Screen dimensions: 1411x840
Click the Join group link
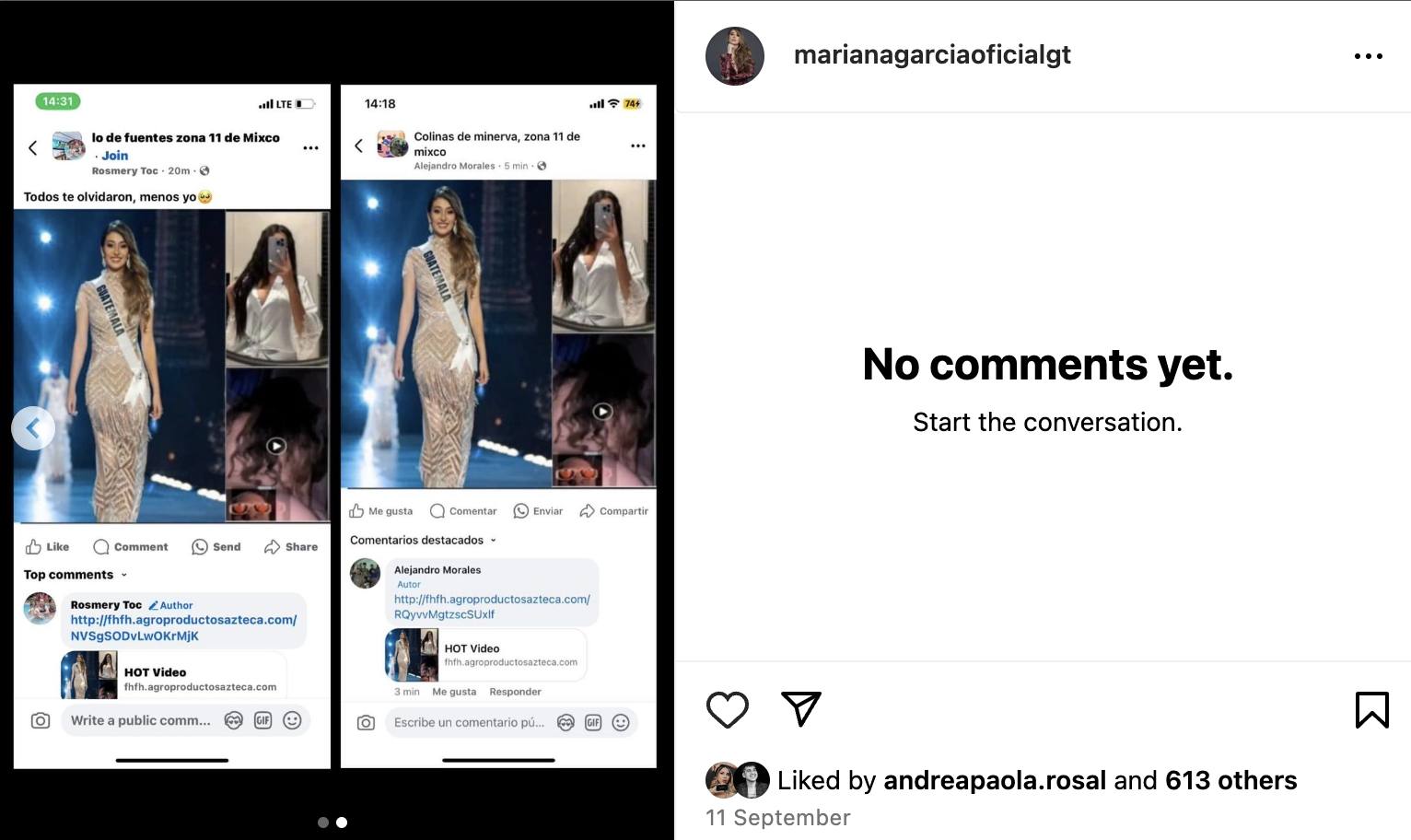pos(114,156)
